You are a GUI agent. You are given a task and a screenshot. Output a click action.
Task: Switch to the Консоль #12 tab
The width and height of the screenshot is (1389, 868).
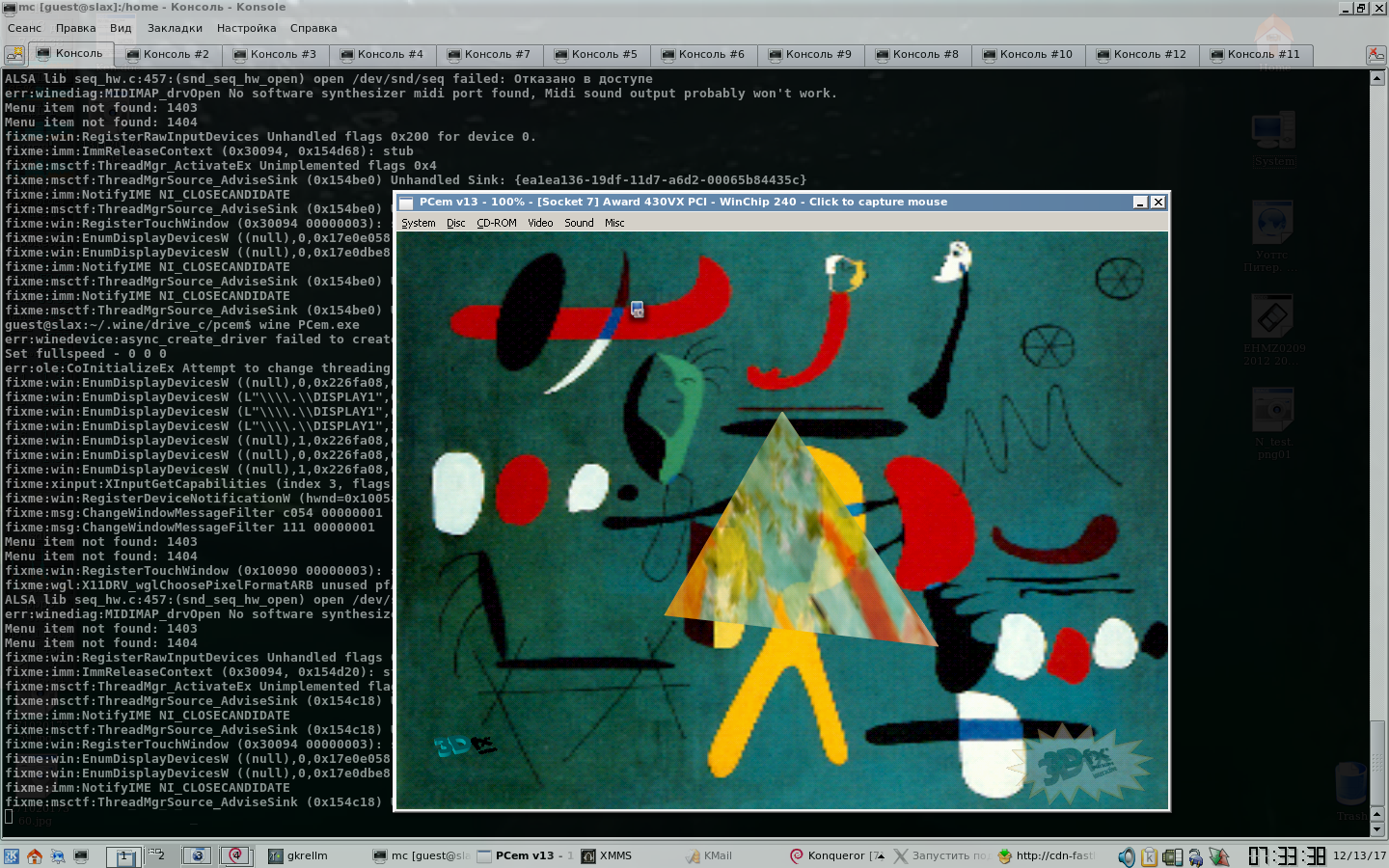[x=1143, y=55]
